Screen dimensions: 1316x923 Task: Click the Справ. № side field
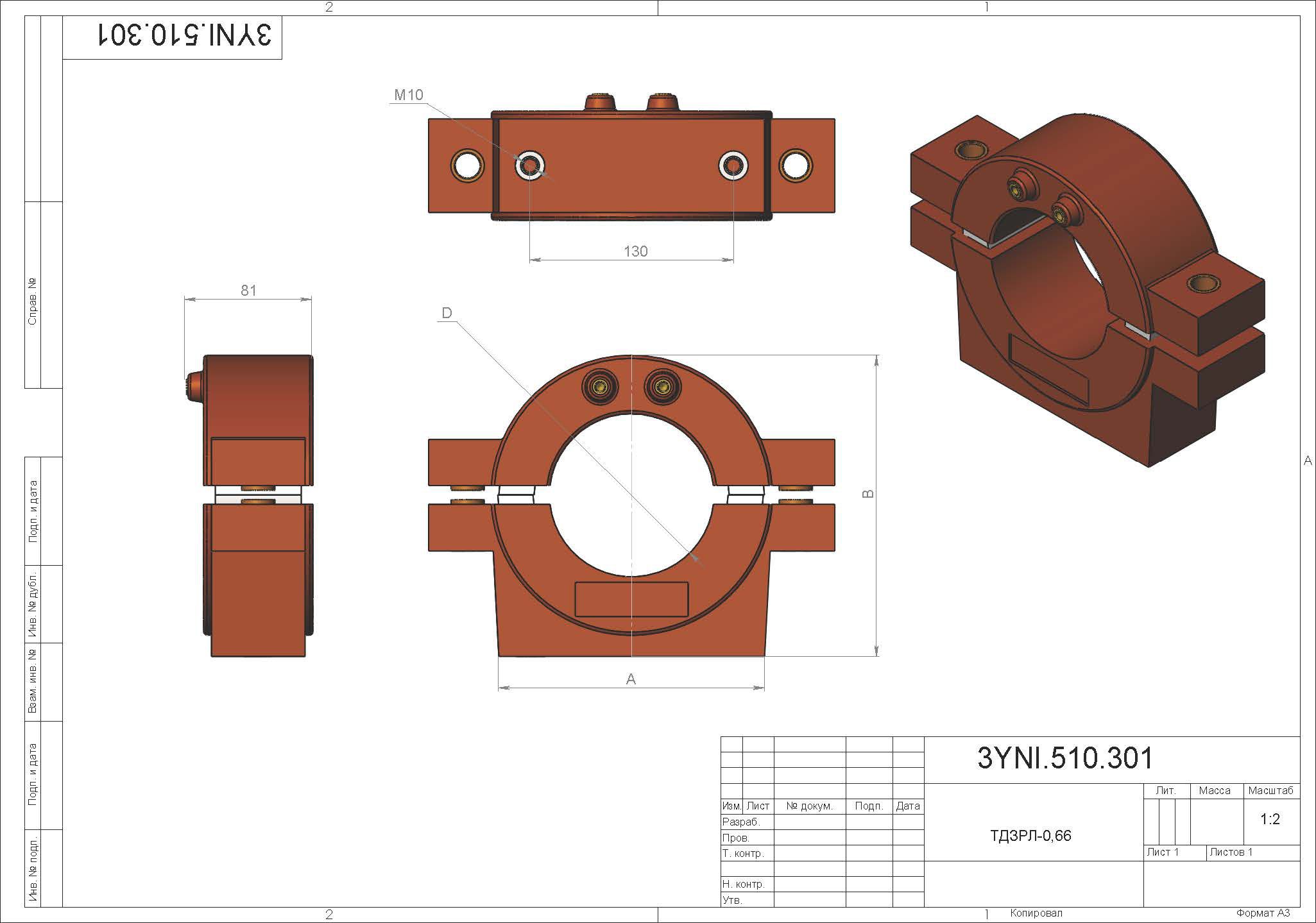click(32, 301)
